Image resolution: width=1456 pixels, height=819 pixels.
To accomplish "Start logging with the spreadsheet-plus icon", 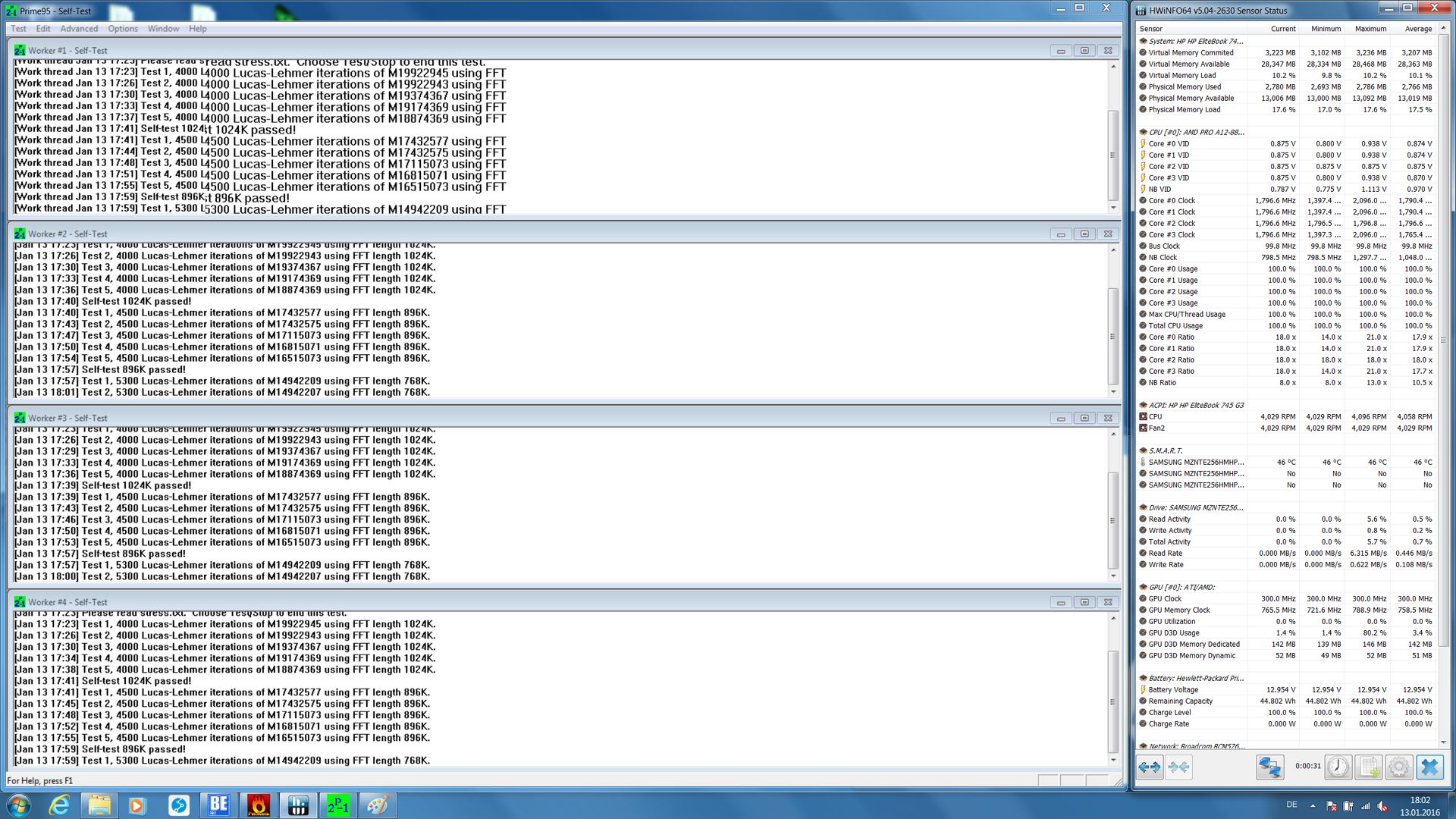I will (1369, 767).
